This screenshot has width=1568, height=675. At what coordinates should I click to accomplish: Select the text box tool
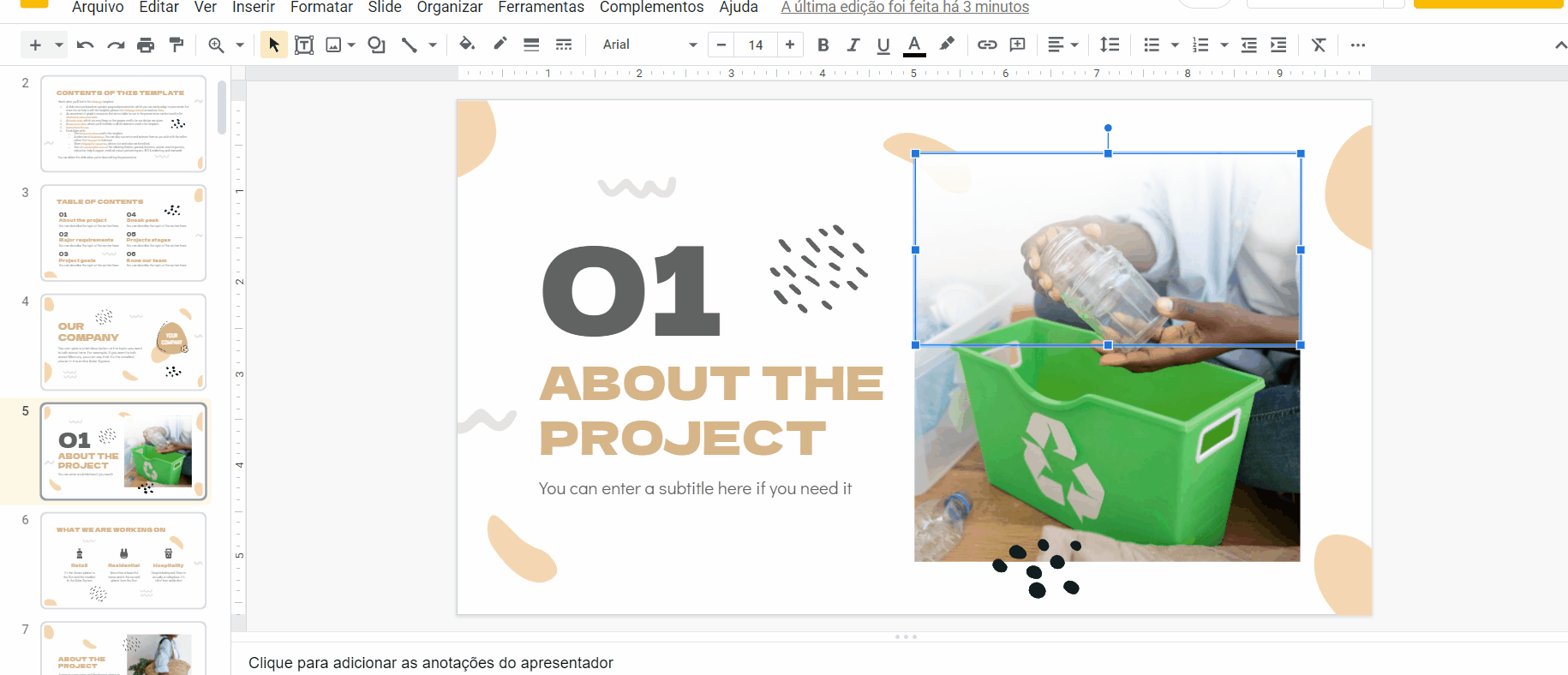point(304,45)
